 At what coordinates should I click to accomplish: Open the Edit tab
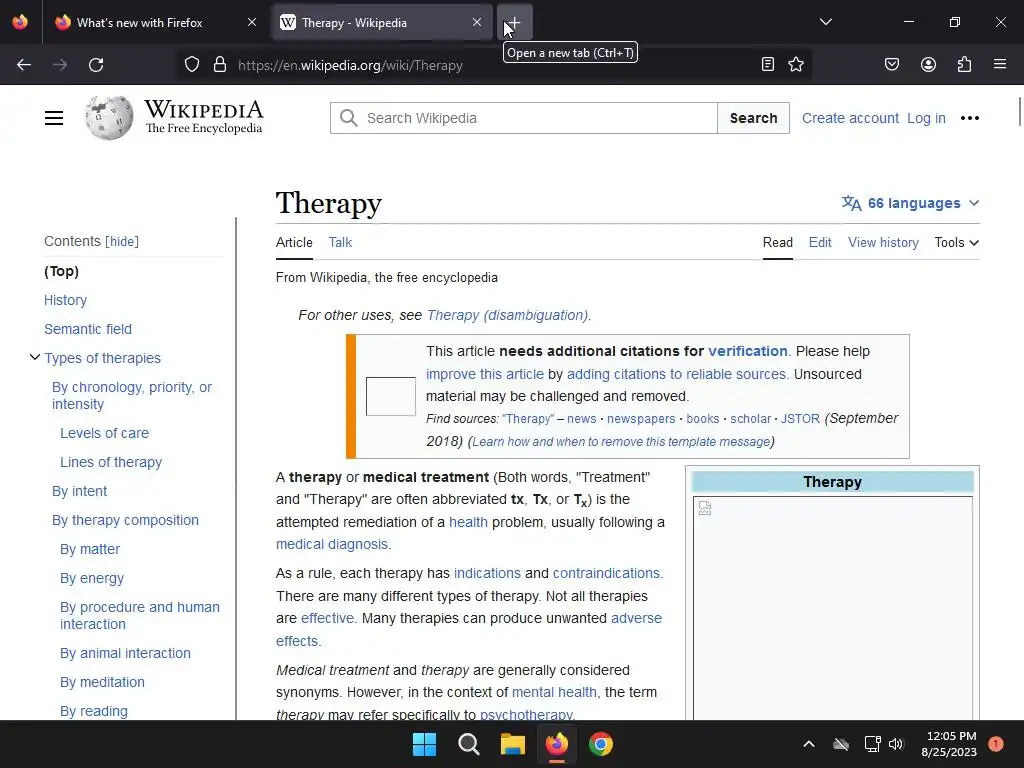coord(820,242)
